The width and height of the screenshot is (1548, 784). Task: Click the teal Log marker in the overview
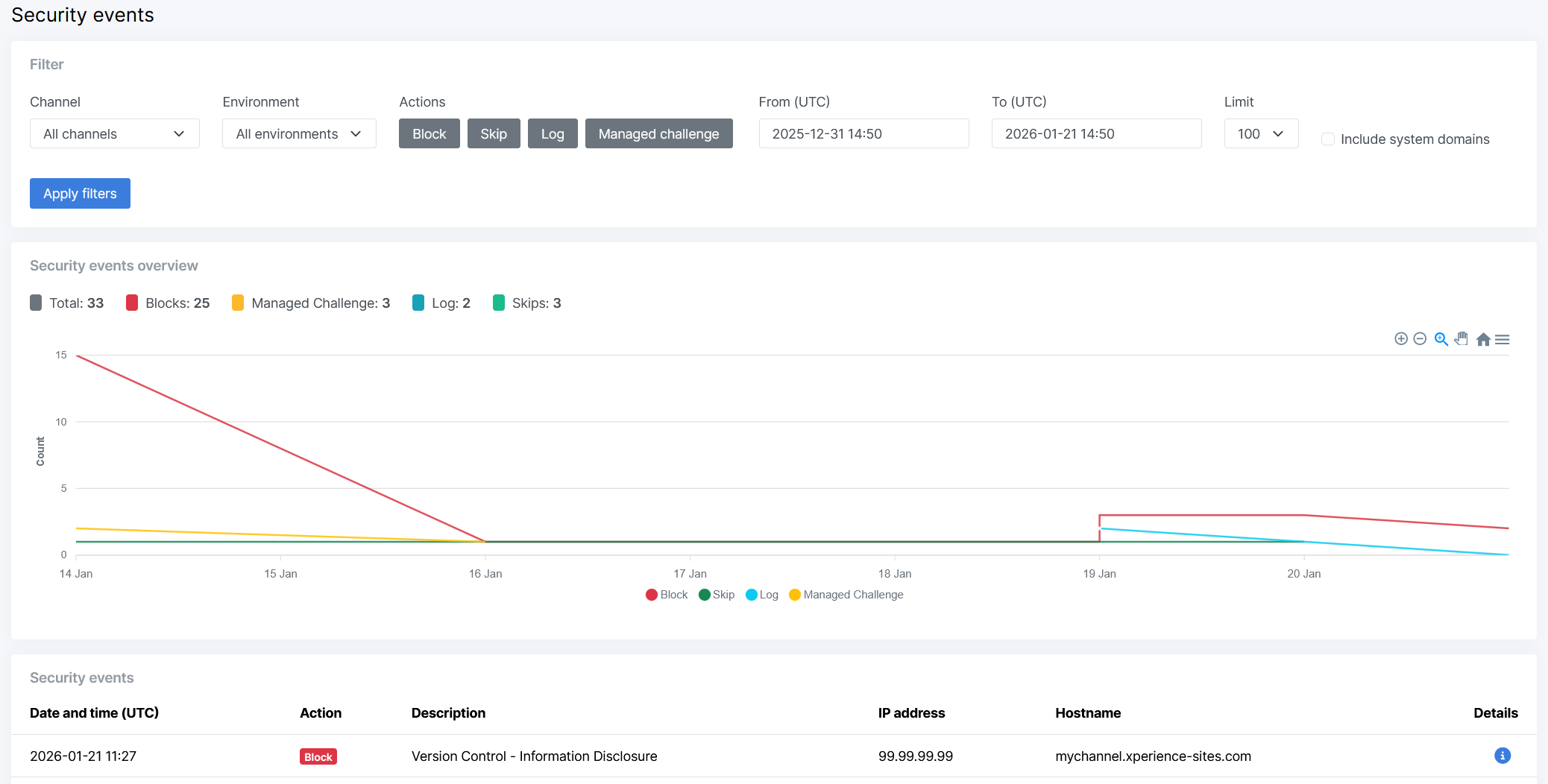point(418,303)
